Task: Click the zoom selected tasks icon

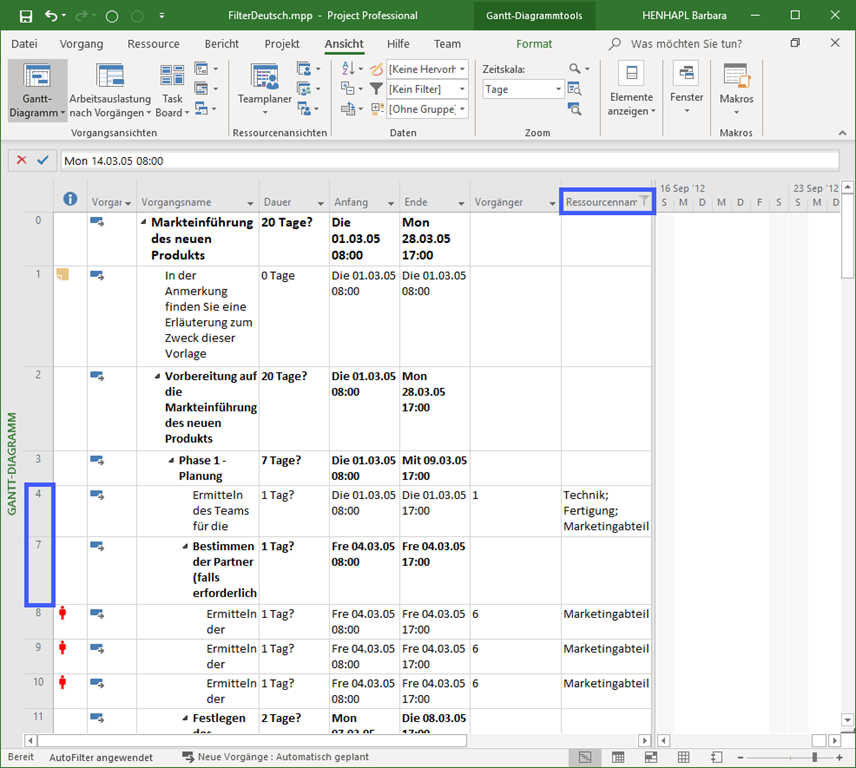Action: point(574,109)
